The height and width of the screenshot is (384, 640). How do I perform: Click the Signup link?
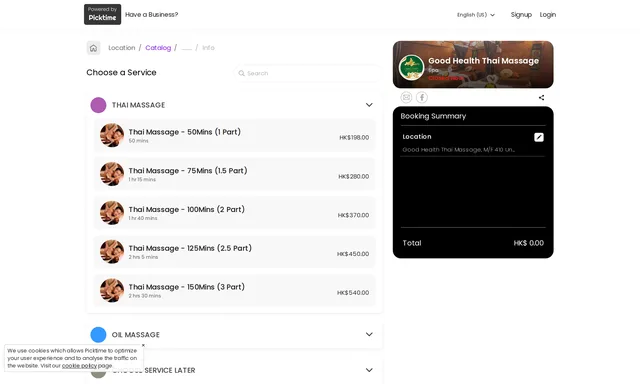(x=521, y=15)
